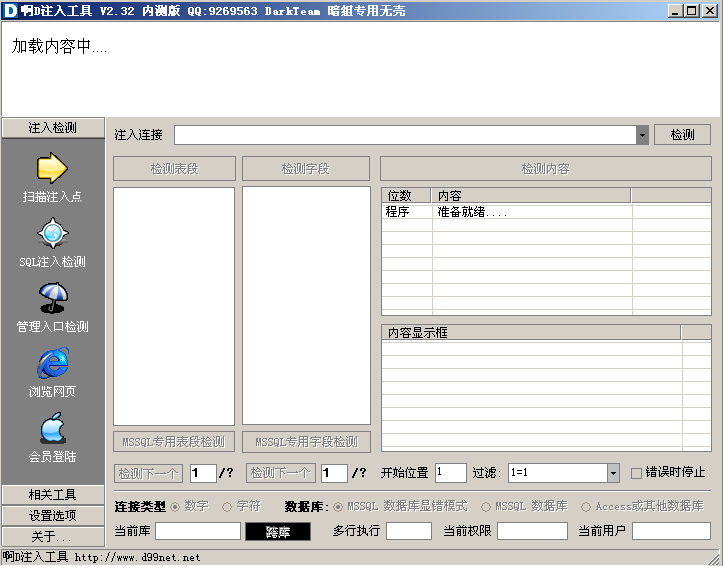Select the SQL注入检测 compass icon
Image resolution: width=723 pixels, height=566 pixels.
pos(53,233)
